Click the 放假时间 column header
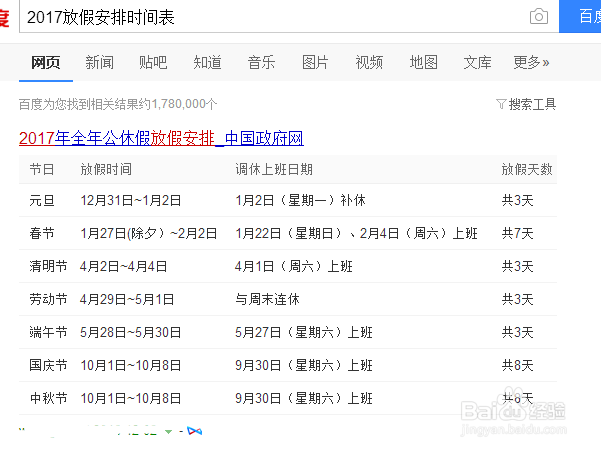Viewport: 601px width, 451px height. click(106, 169)
